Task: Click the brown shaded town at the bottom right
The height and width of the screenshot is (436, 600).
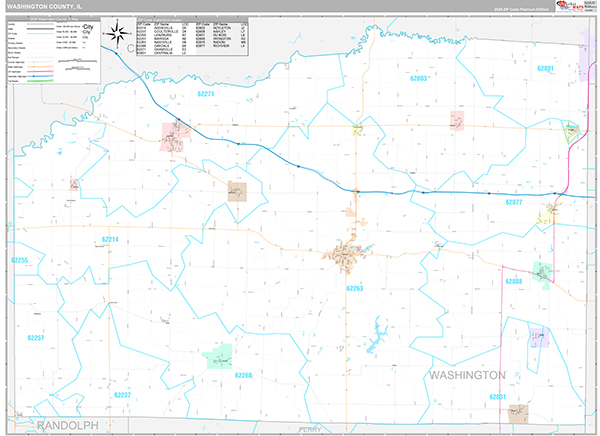Action: click(518, 414)
